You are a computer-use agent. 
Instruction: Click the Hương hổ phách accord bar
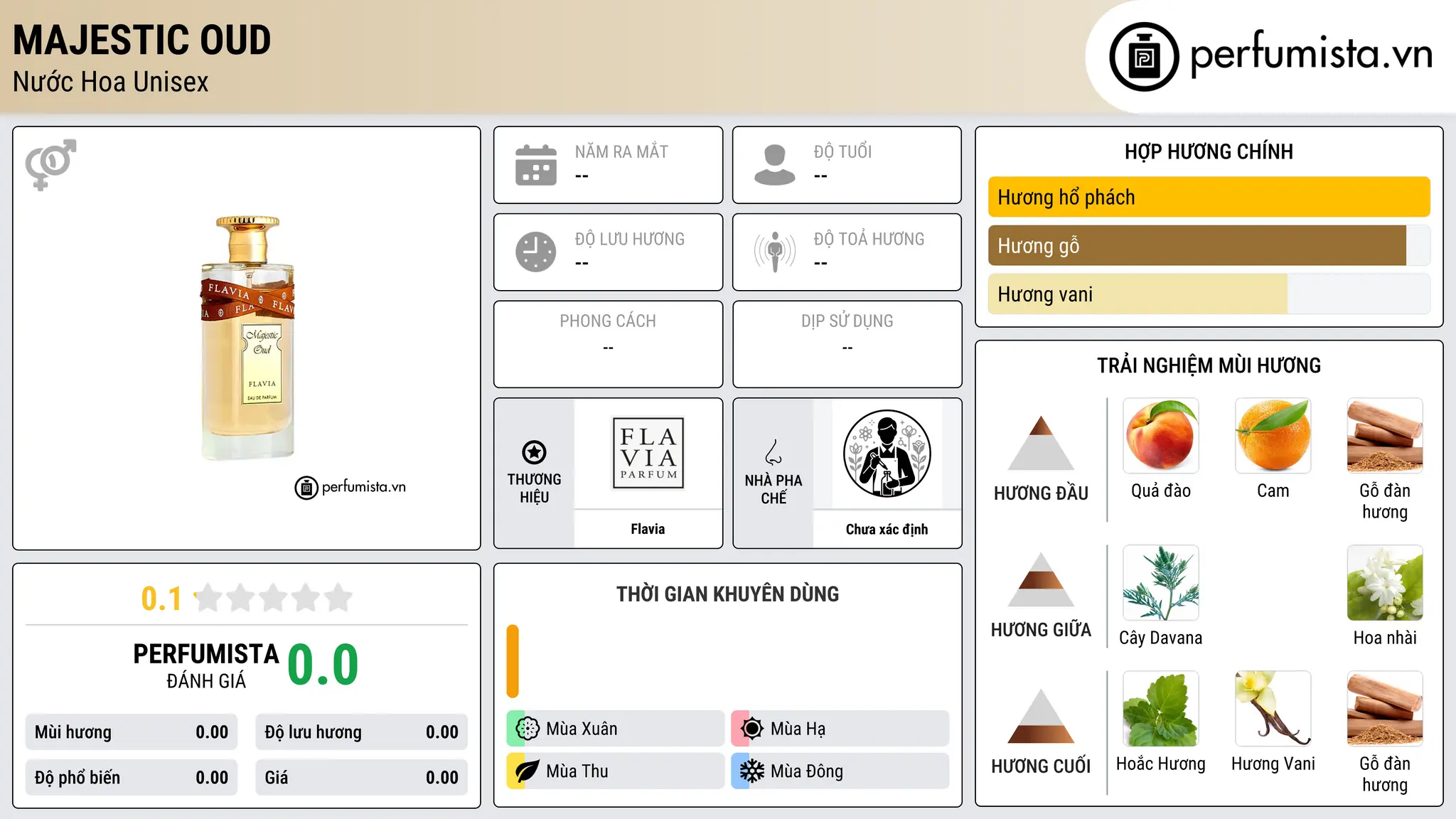click(x=1209, y=197)
